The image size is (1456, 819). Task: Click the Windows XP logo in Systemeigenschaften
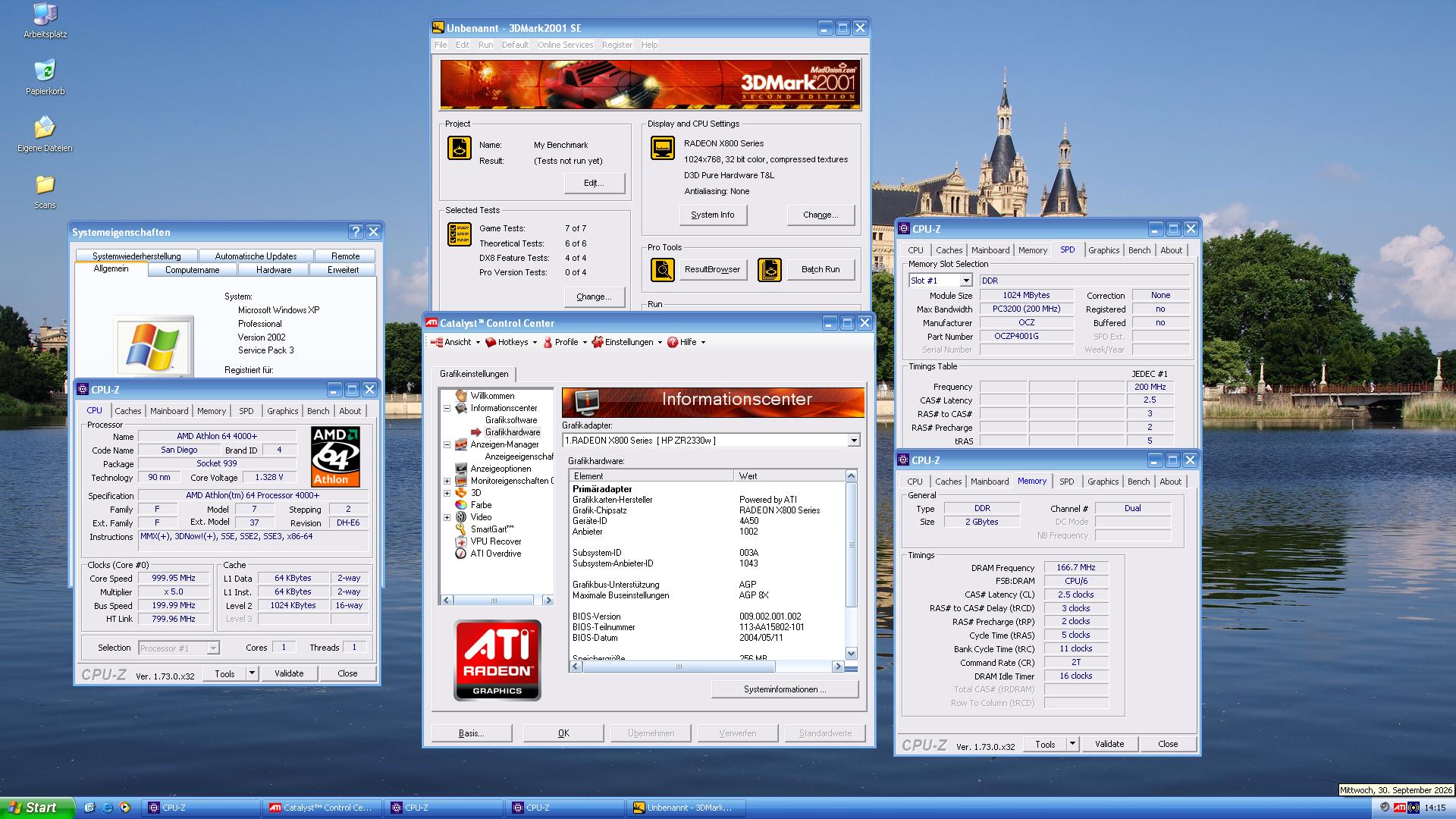(x=154, y=346)
